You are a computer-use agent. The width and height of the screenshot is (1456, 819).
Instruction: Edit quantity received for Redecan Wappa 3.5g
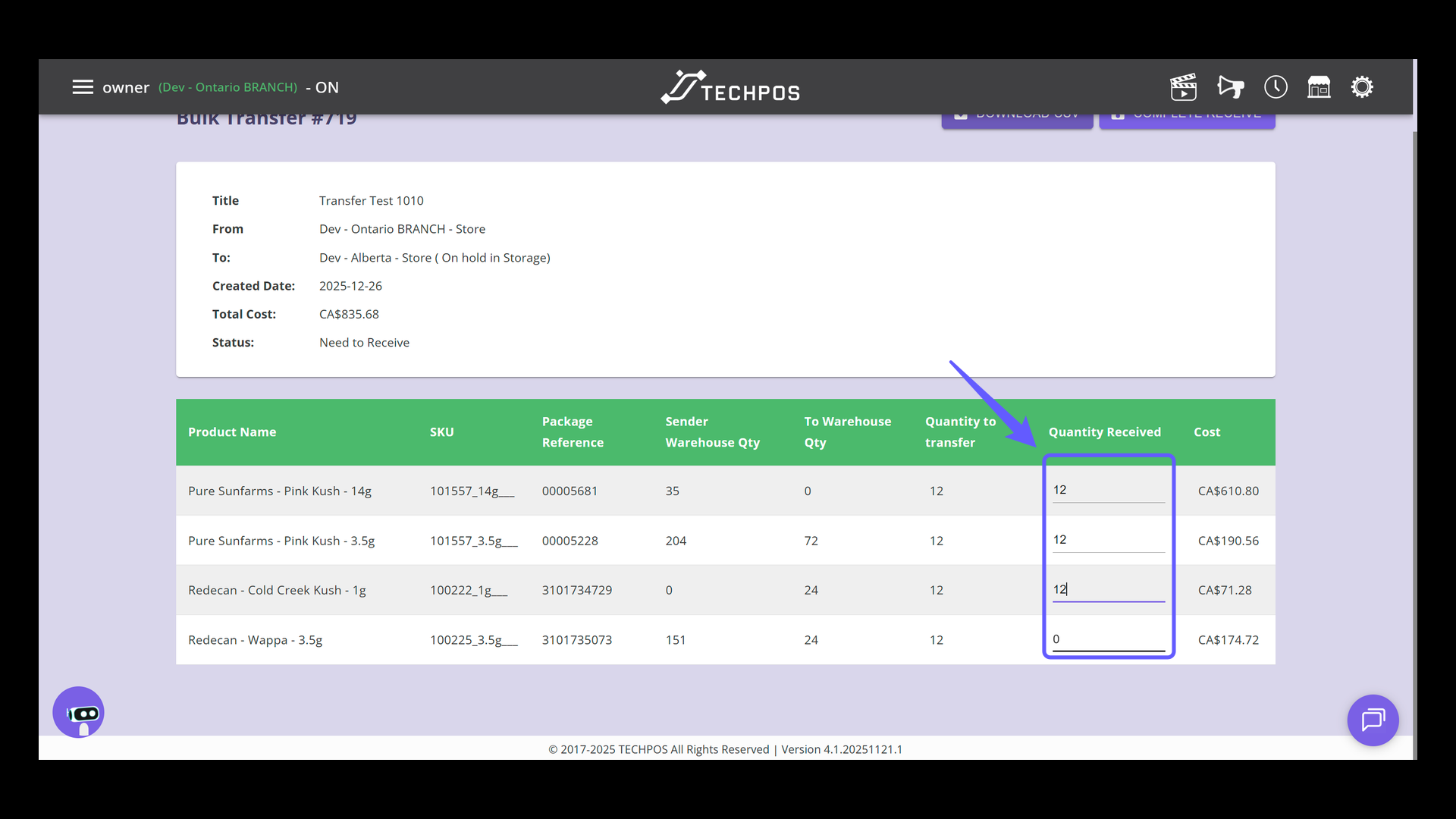point(1107,639)
